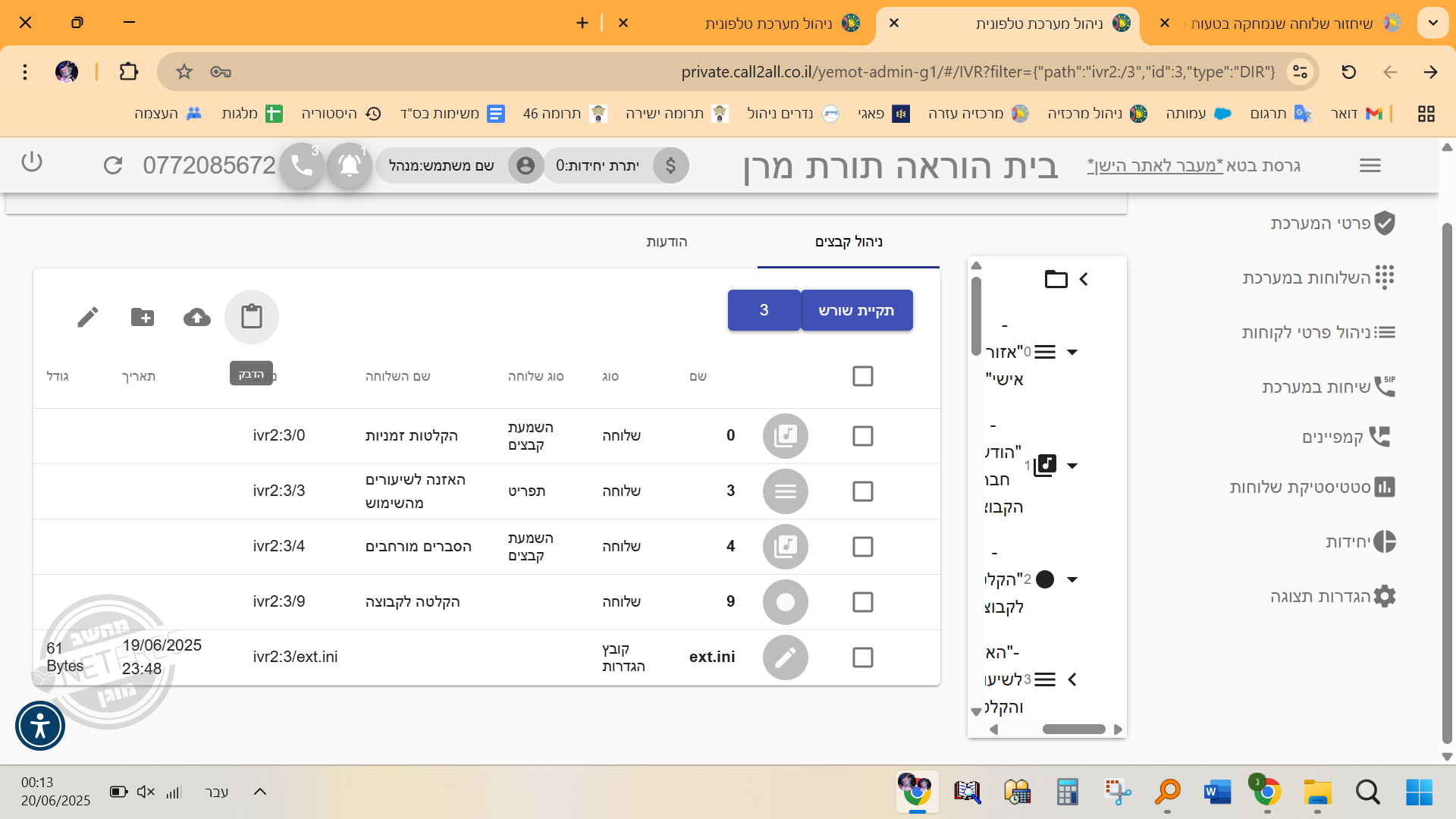
Task: Open דואר Gmail bookmark
Action: (x=1357, y=114)
